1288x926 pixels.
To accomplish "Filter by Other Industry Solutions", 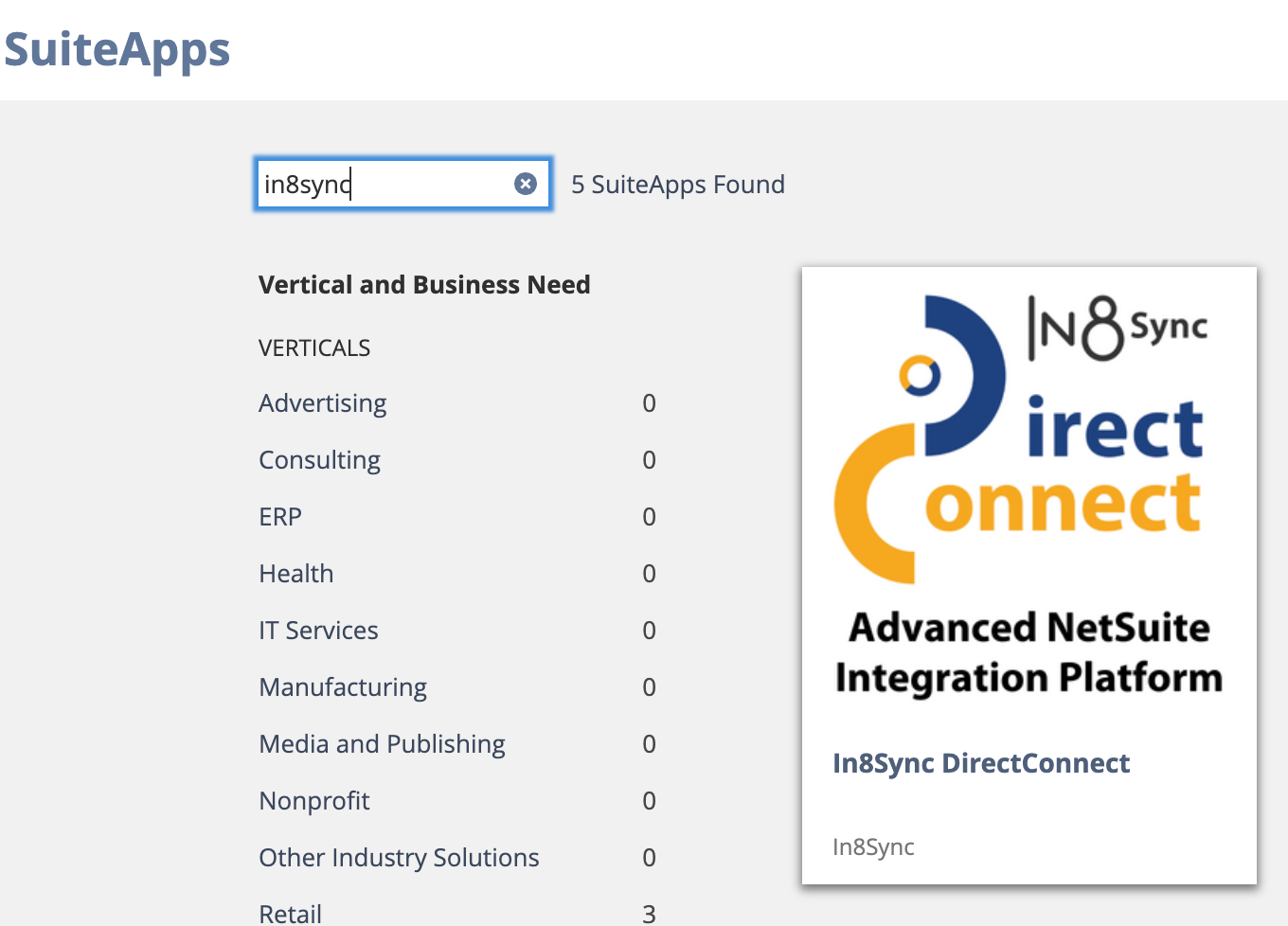I will coord(399,858).
